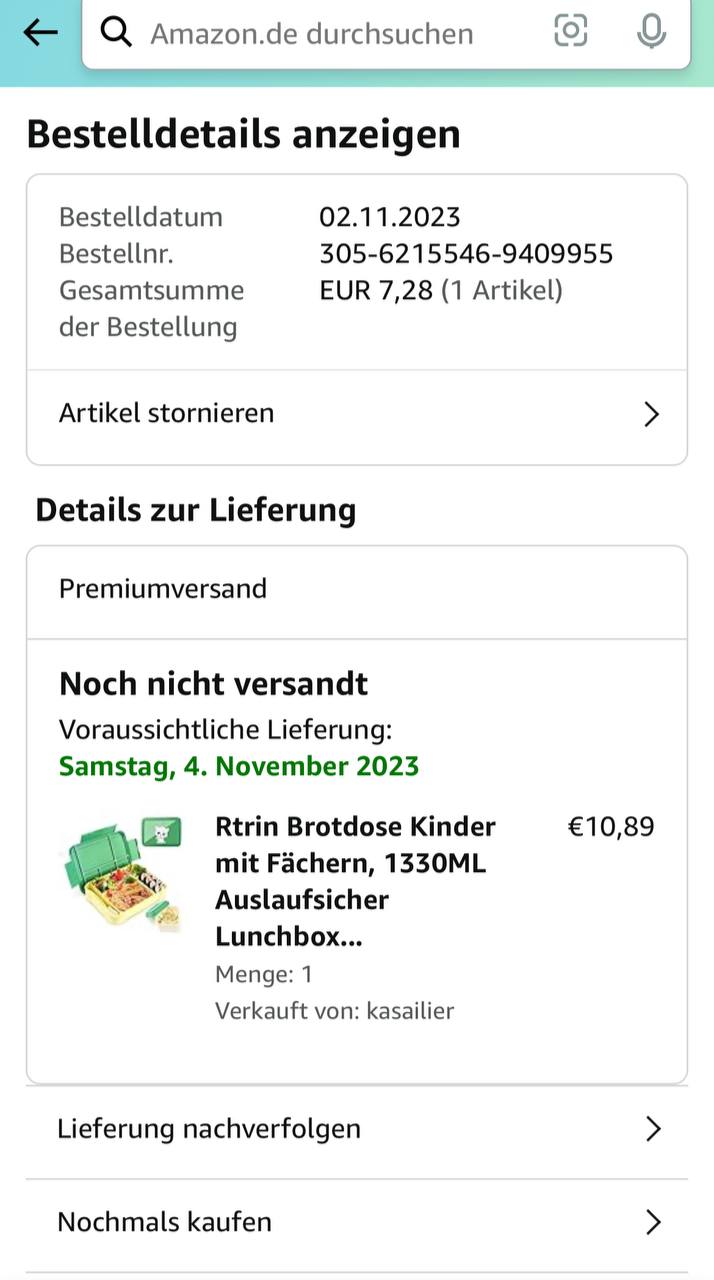Select the Artikel stornieren option
Image resolution: width=714 pixels, height=1280 pixels.
tap(167, 413)
